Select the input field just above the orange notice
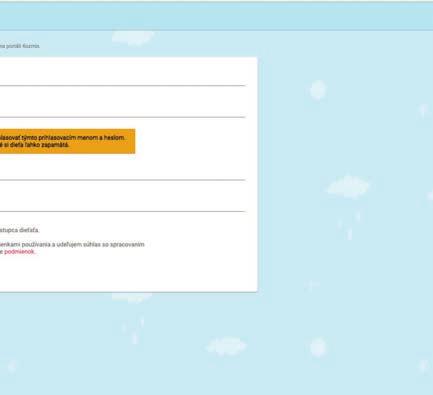Screen dimensions: 433x395 [123, 109]
